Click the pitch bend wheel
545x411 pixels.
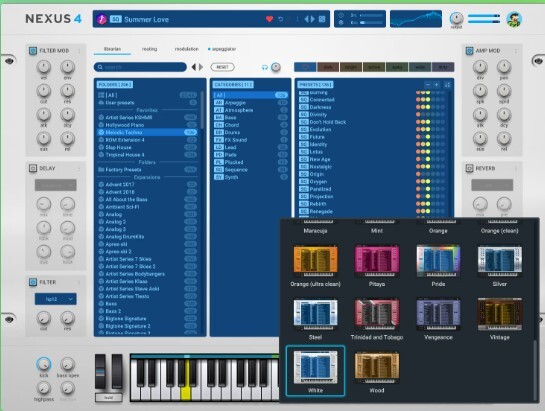(100, 371)
